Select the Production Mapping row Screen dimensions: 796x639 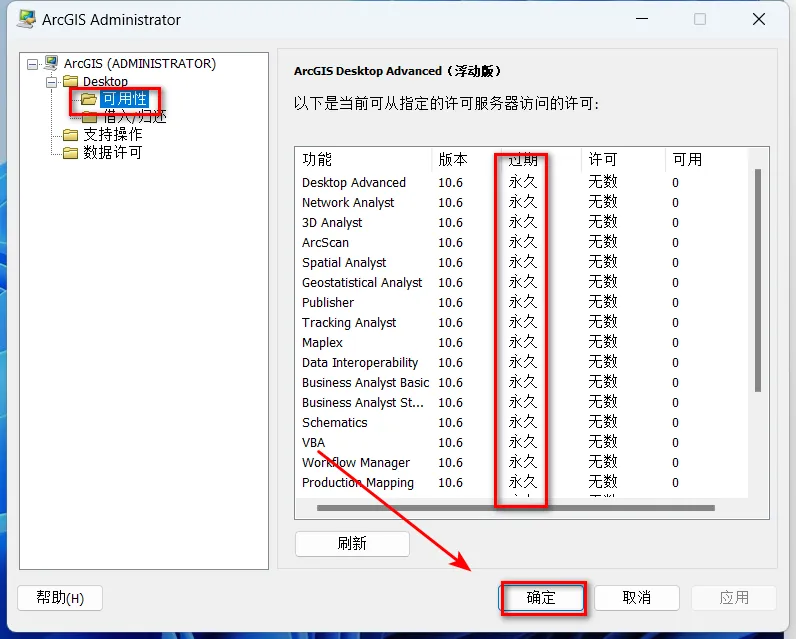pyautogui.click(x=522, y=482)
